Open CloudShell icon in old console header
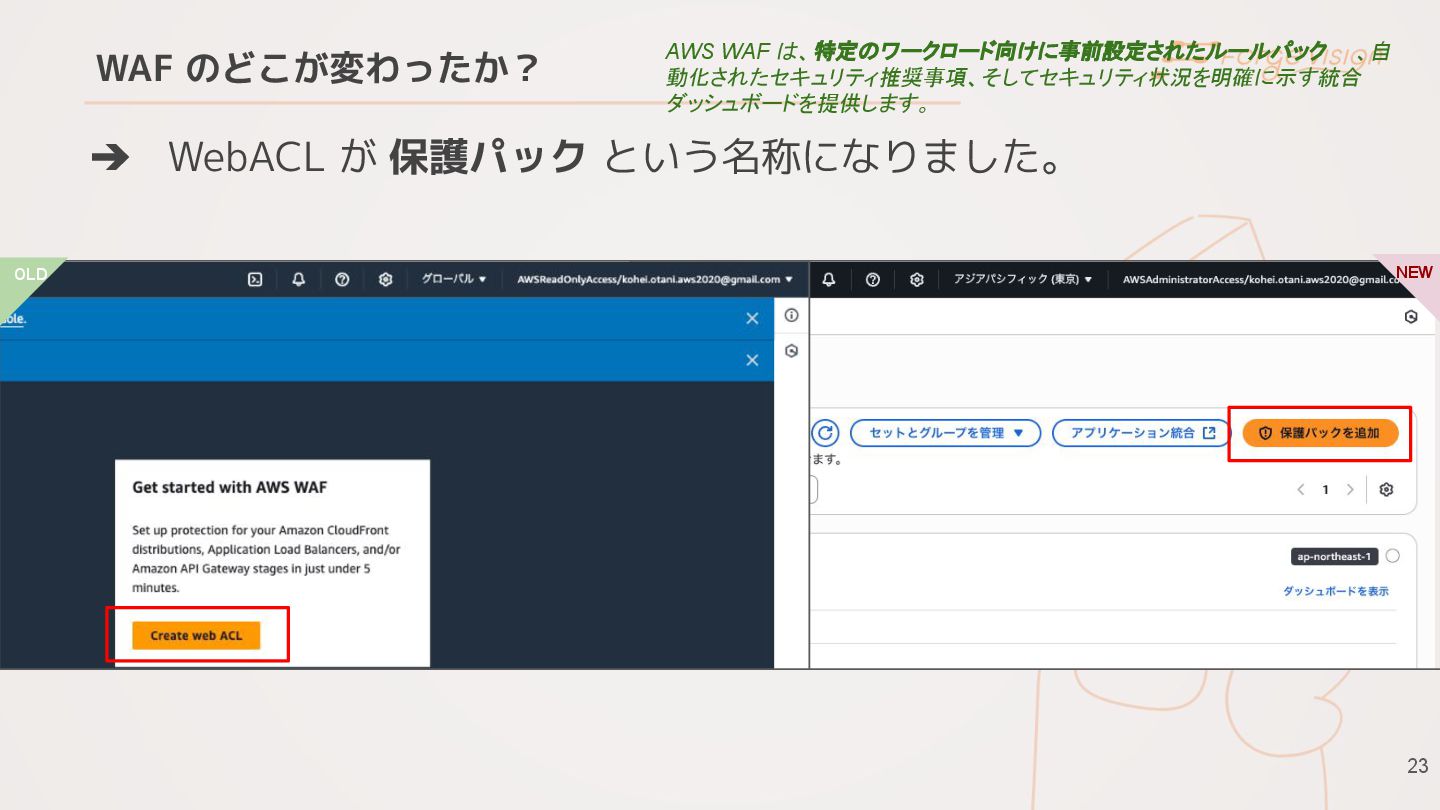 [x=255, y=280]
